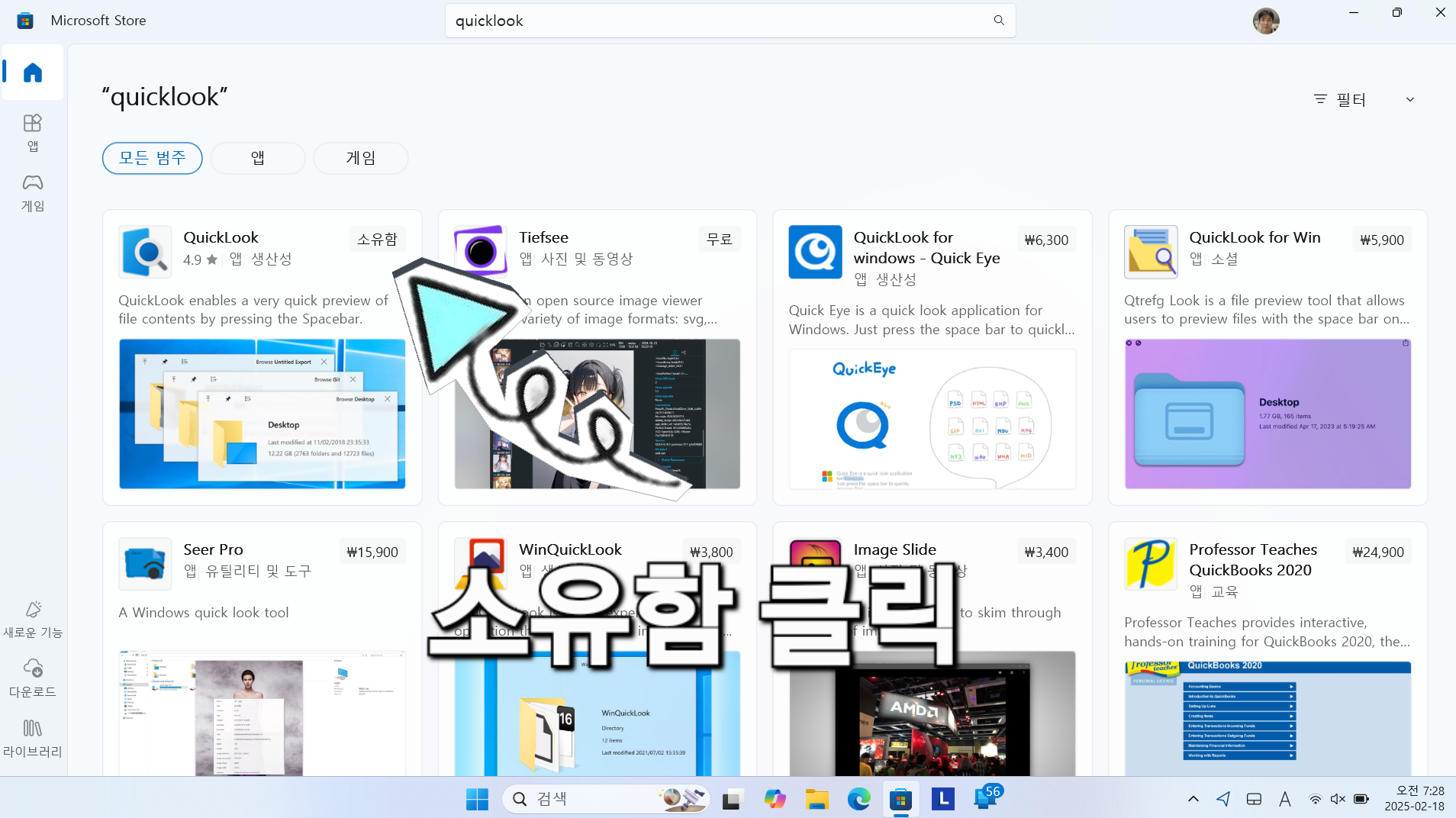Click the Seer Pro app icon
1456x818 pixels.
tap(145, 563)
